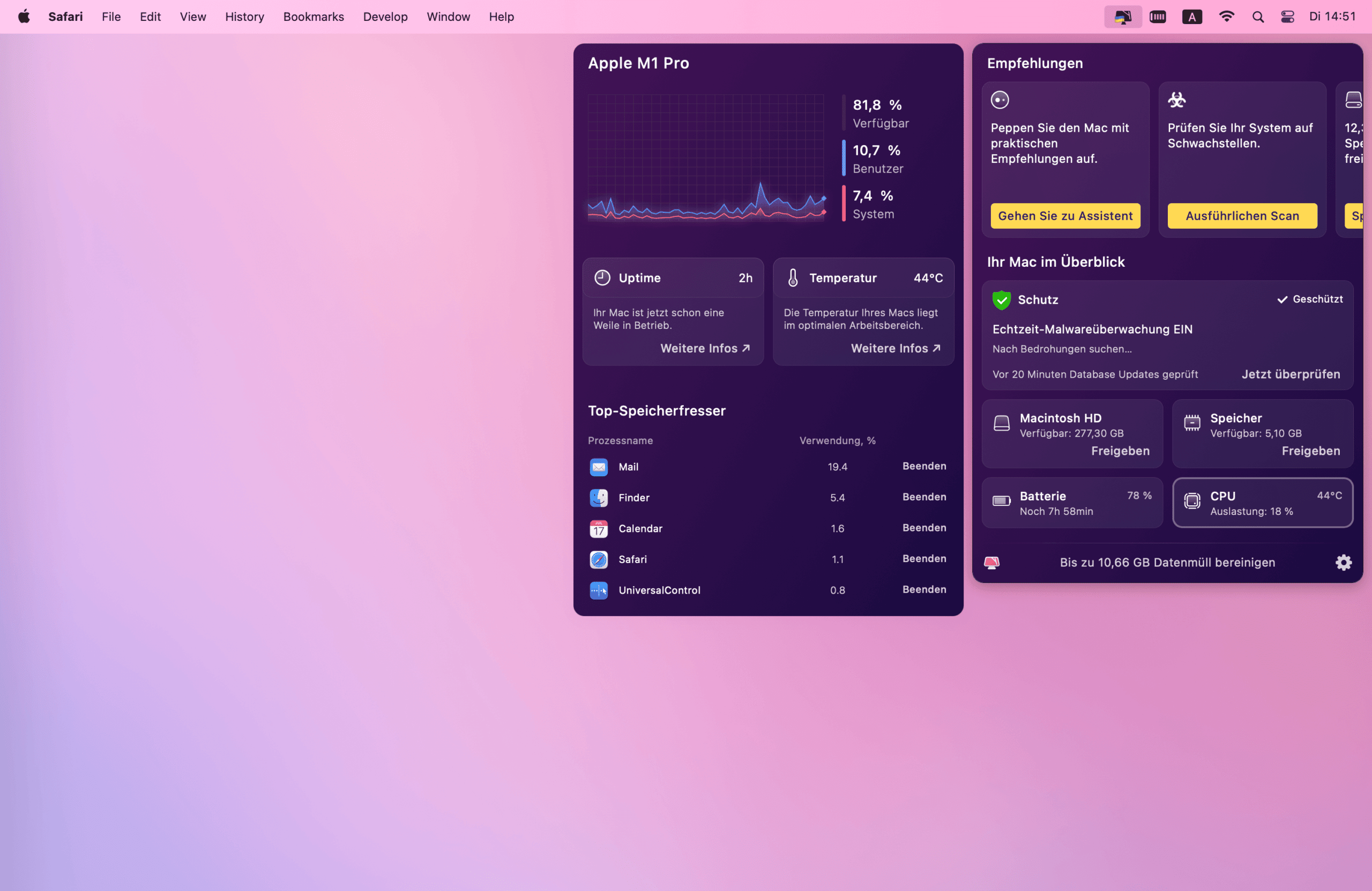Viewport: 1372px width, 891px height.
Task: Open the Safari menu
Action: [65, 17]
